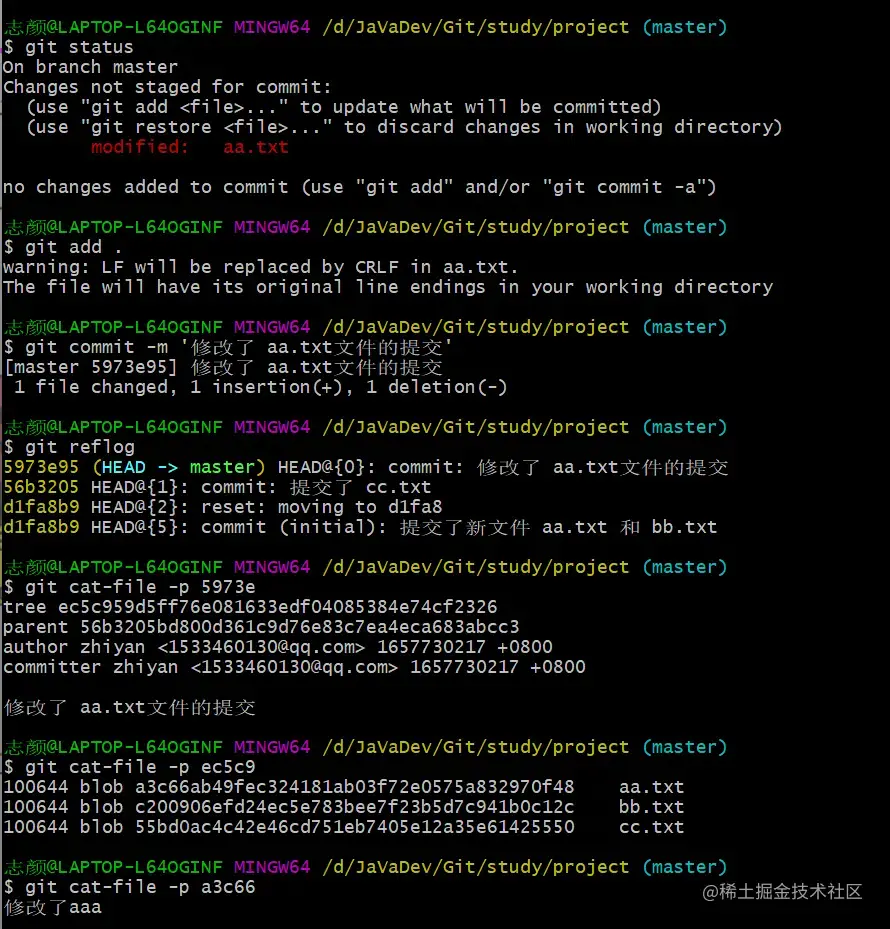Click the yellow 5973e95 hash in reflog
The height and width of the screenshot is (929, 890).
(x=41, y=467)
